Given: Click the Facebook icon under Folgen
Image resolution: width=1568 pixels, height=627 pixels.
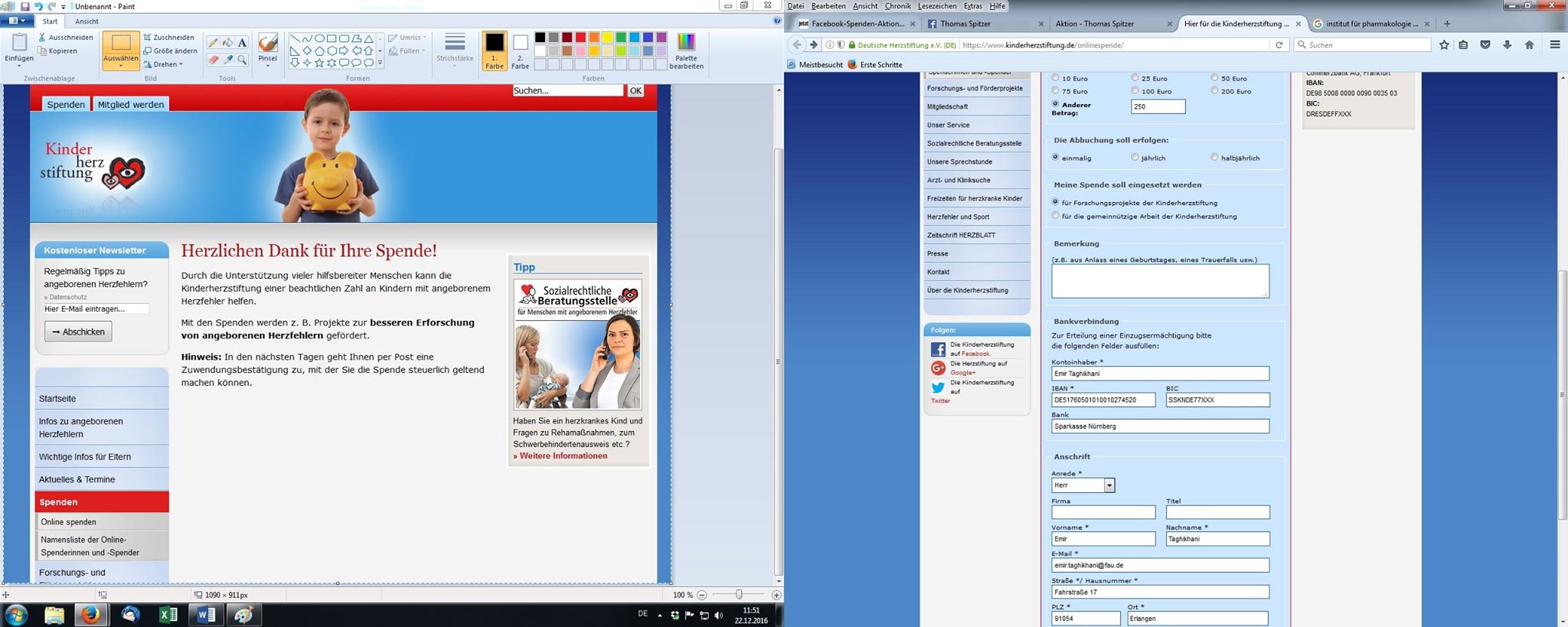Looking at the screenshot, I should 938,349.
